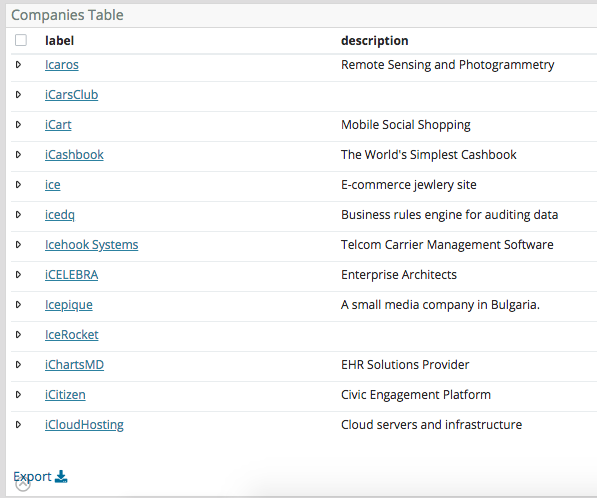Open the iChartsMD link

point(74,365)
